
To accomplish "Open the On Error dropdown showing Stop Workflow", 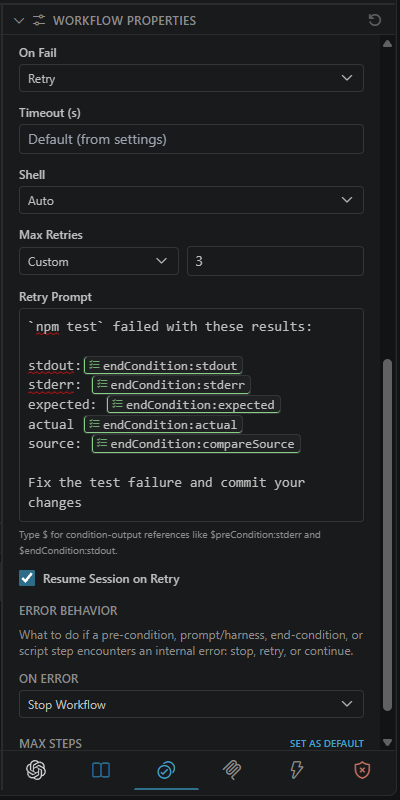I will pos(191,705).
